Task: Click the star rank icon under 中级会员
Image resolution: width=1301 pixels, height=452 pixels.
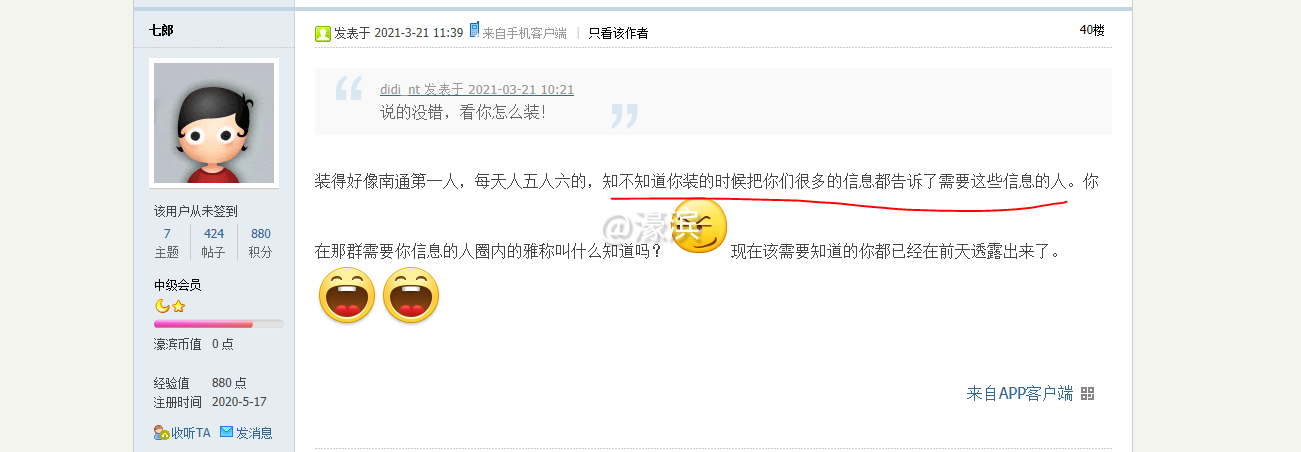Action: [x=178, y=306]
